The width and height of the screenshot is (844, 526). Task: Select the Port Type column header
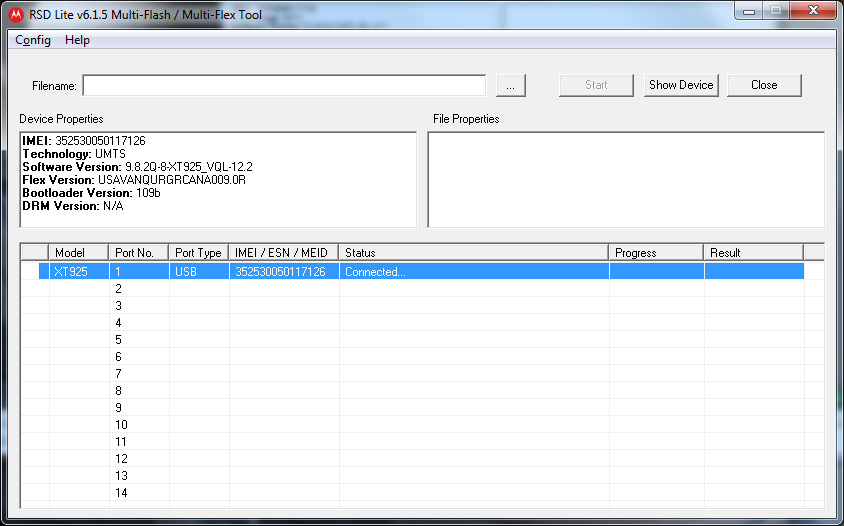click(199, 253)
